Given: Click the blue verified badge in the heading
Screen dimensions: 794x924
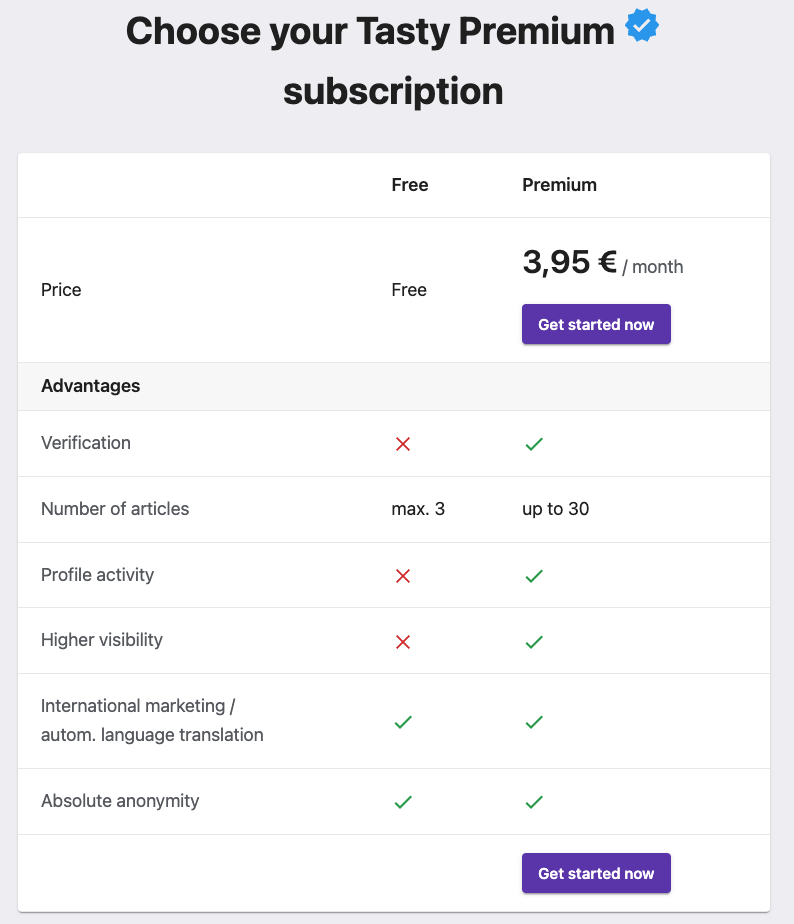Looking at the screenshot, I should point(642,25).
